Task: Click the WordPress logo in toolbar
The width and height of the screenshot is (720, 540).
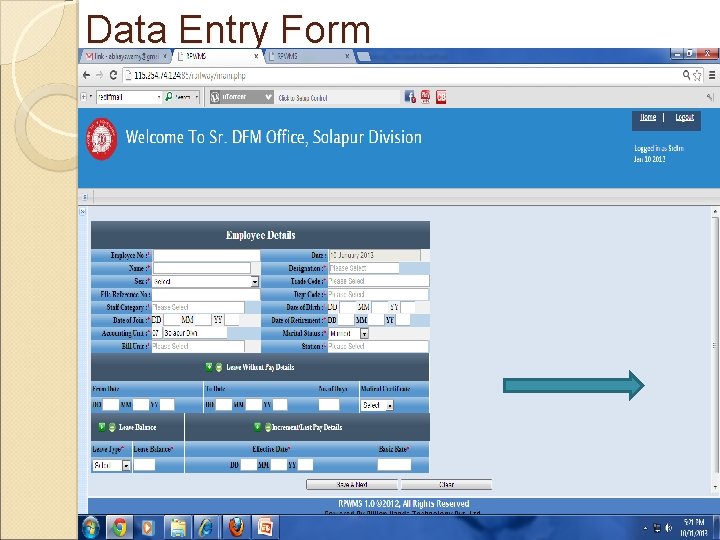Action: point(214,97)
